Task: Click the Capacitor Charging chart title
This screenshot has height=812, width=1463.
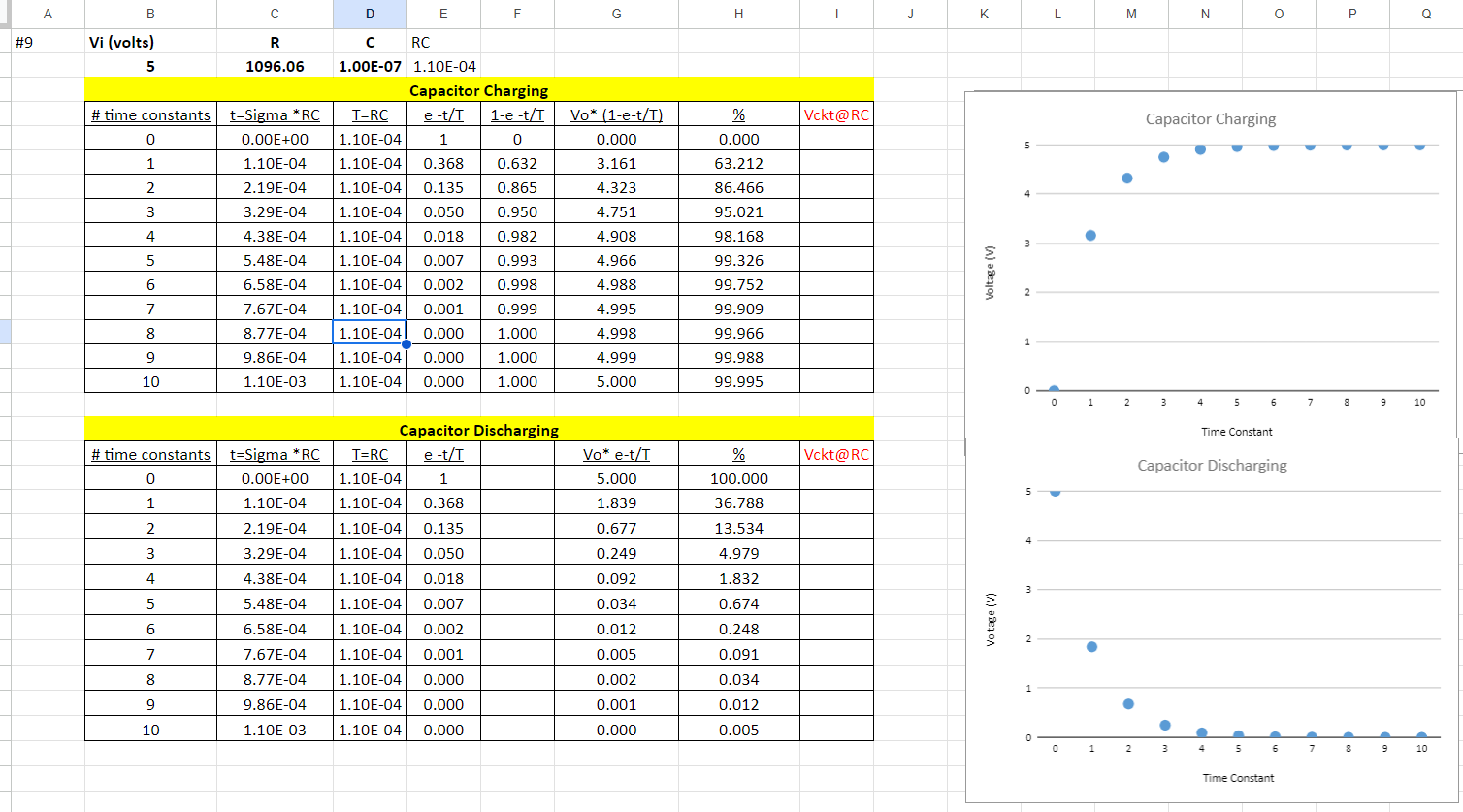Action: (x=1209, y=119)
